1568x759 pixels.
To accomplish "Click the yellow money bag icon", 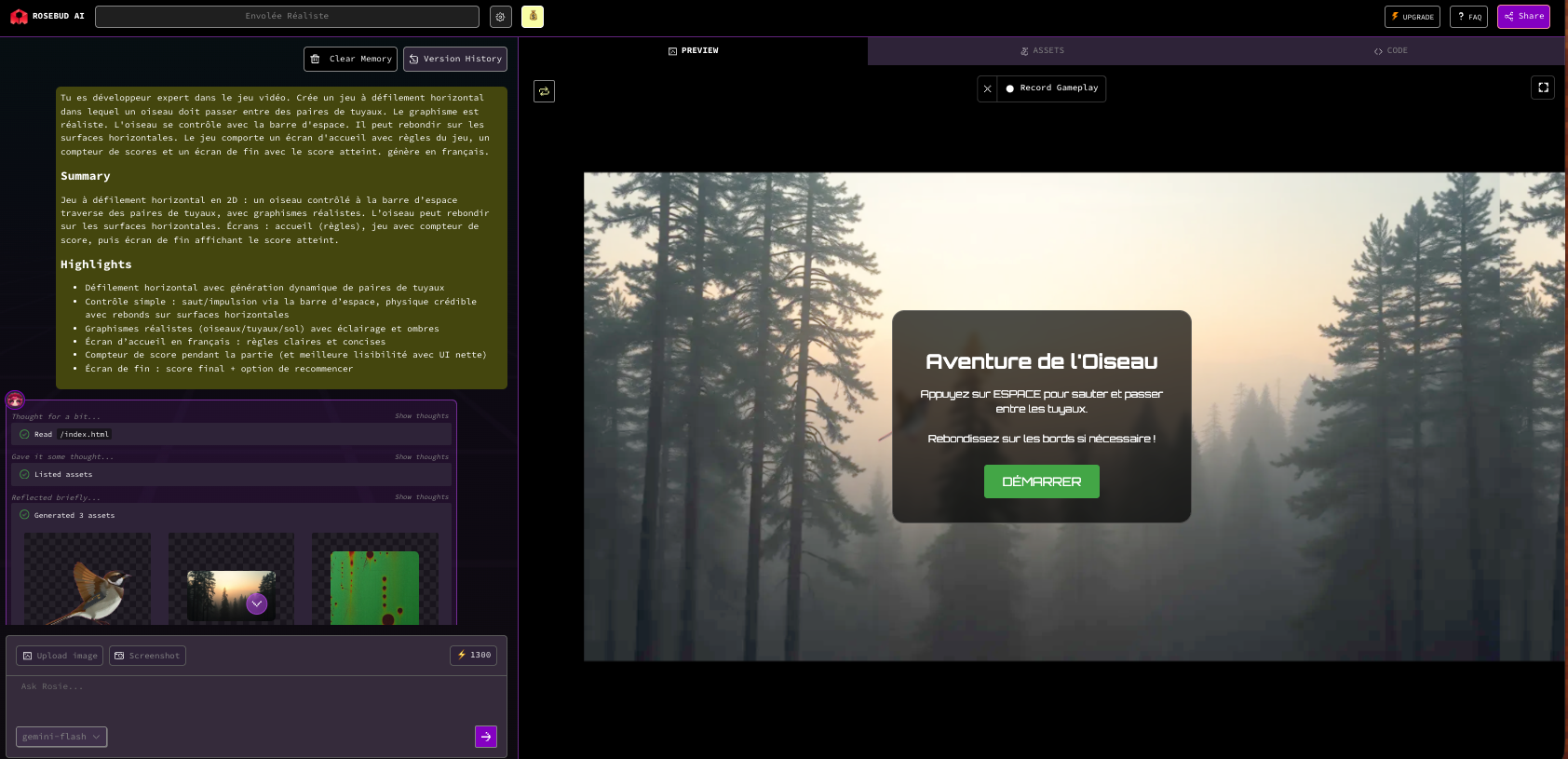I will point(533,17).
